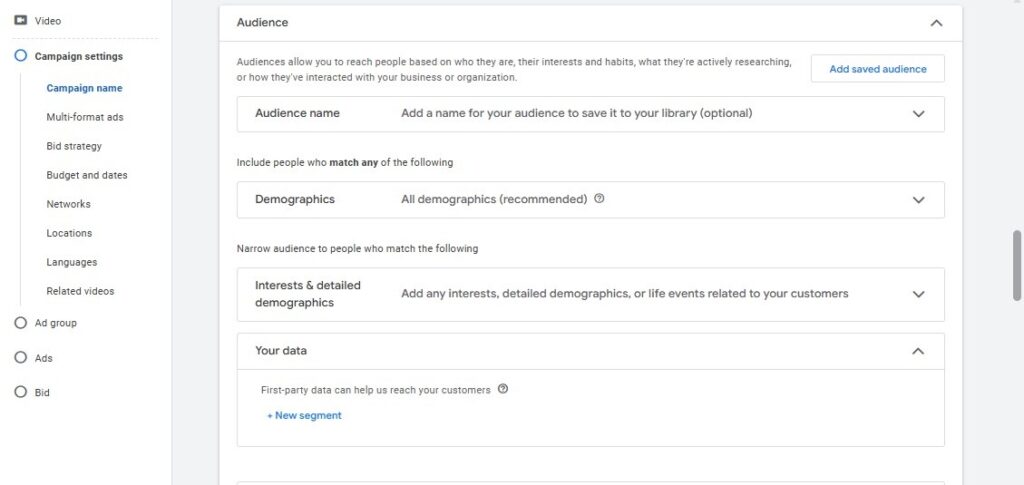Expand Interests & detailed demographics chevron
The width and height of the screenshot is (1024, 485).
coord(918,294)
